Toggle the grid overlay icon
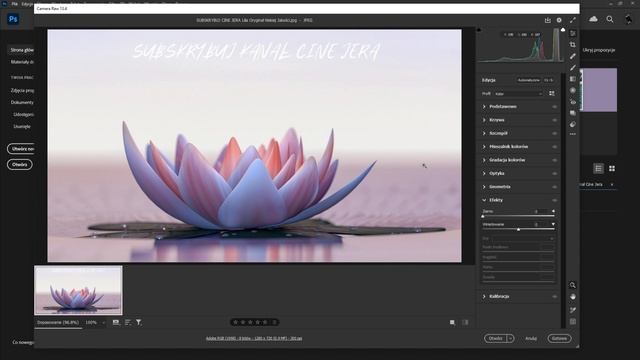 pyautogui.click(x=573, y=322)
